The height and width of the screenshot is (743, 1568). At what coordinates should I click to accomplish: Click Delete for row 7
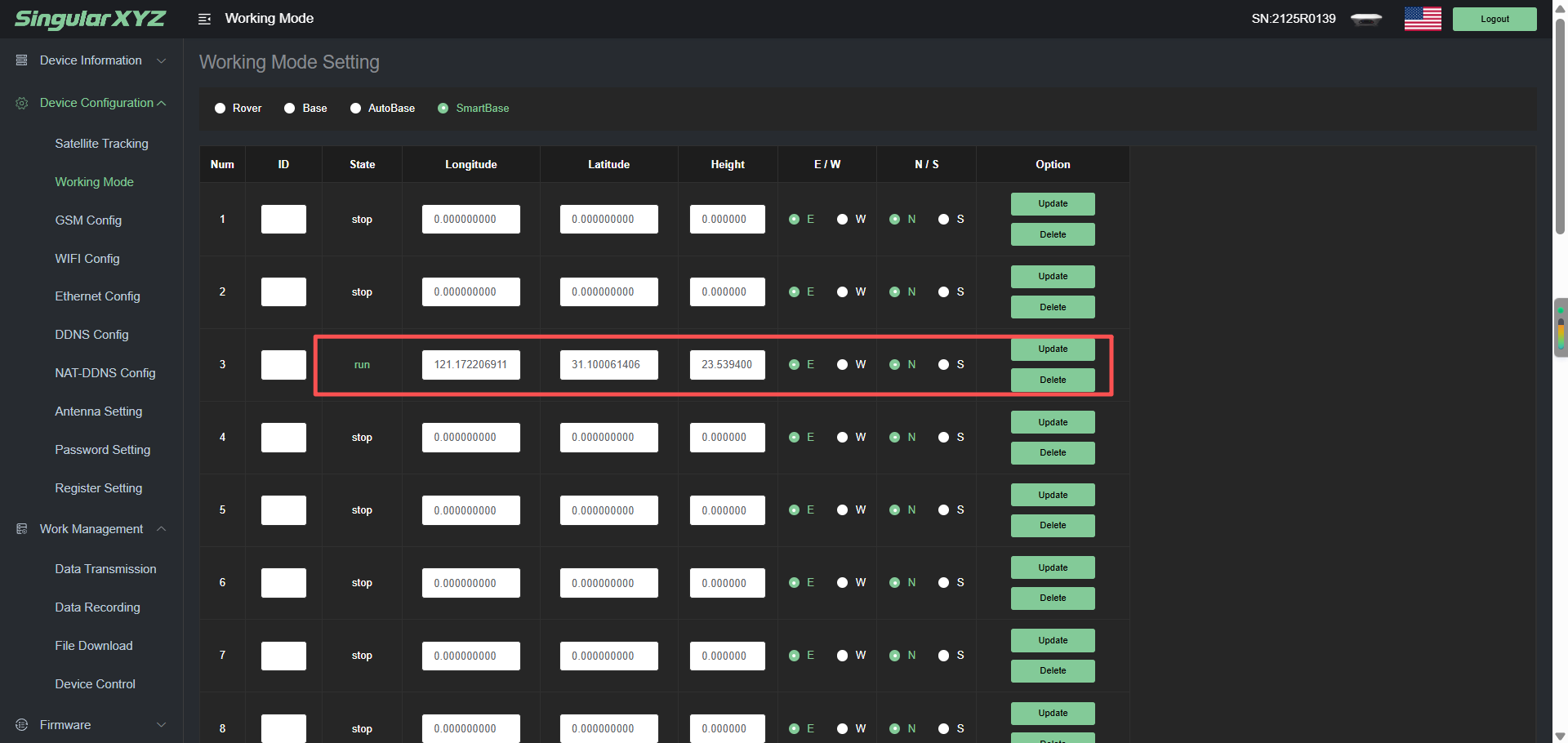(x=1053, y=671)
